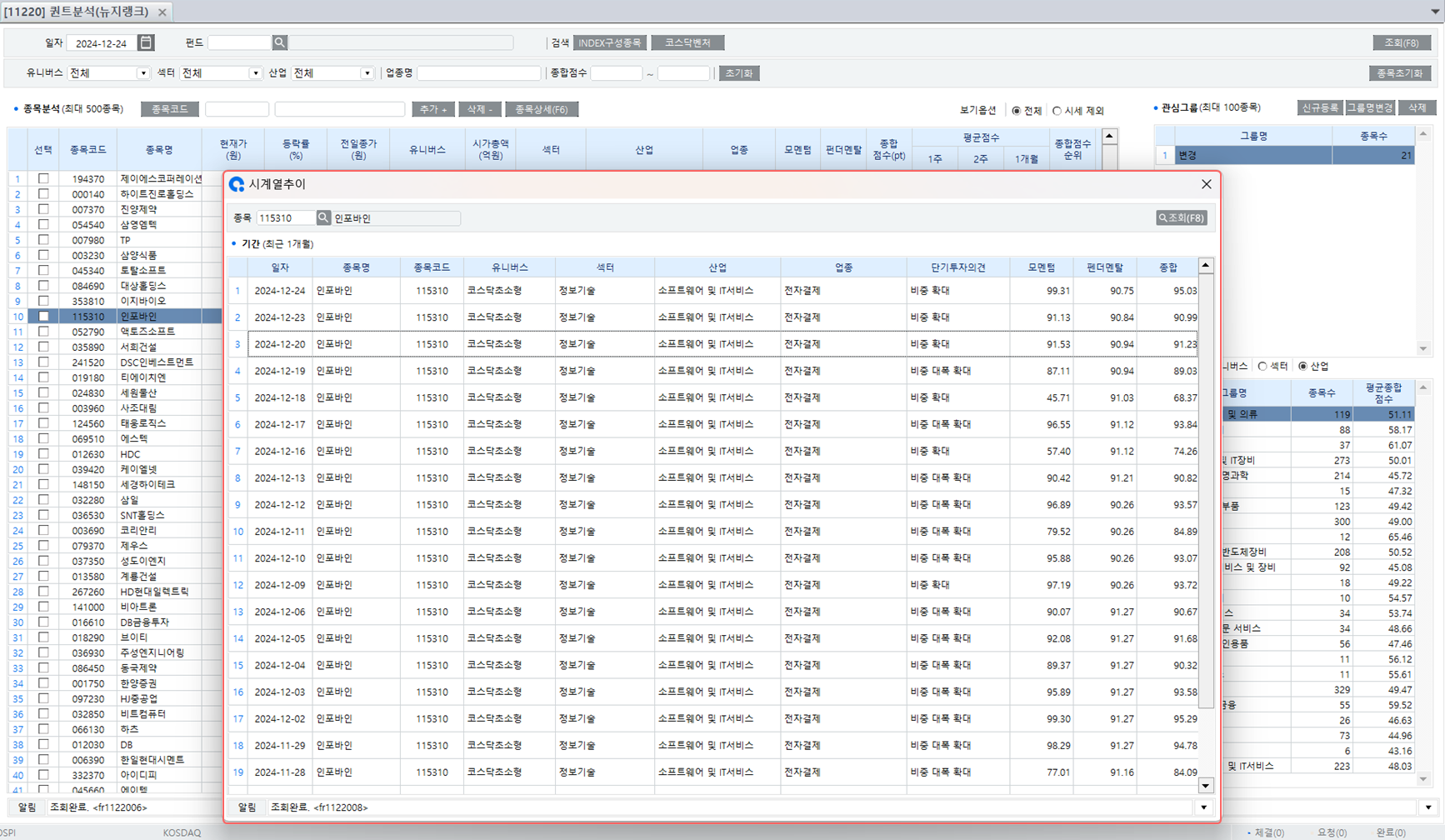Click the INDEX구성종목 button

(x=609, y=42)
